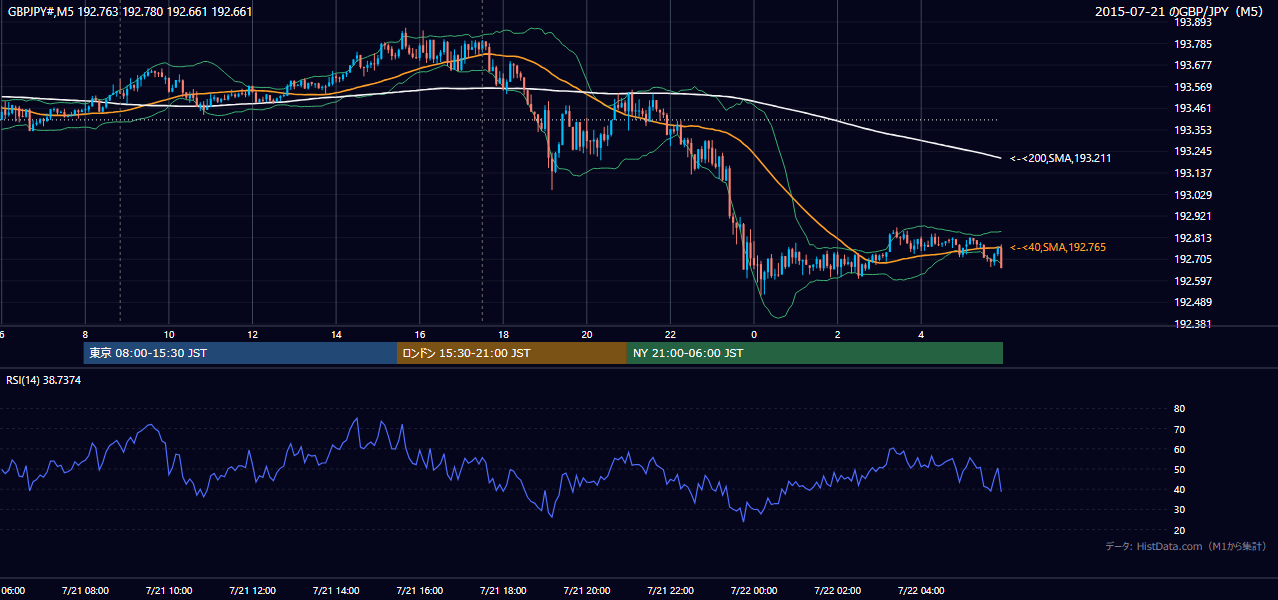Image resolution: width=1278 pixels, height=600 pixels.
Task: Click price axis label 192.381
Action: point(1193,324)
